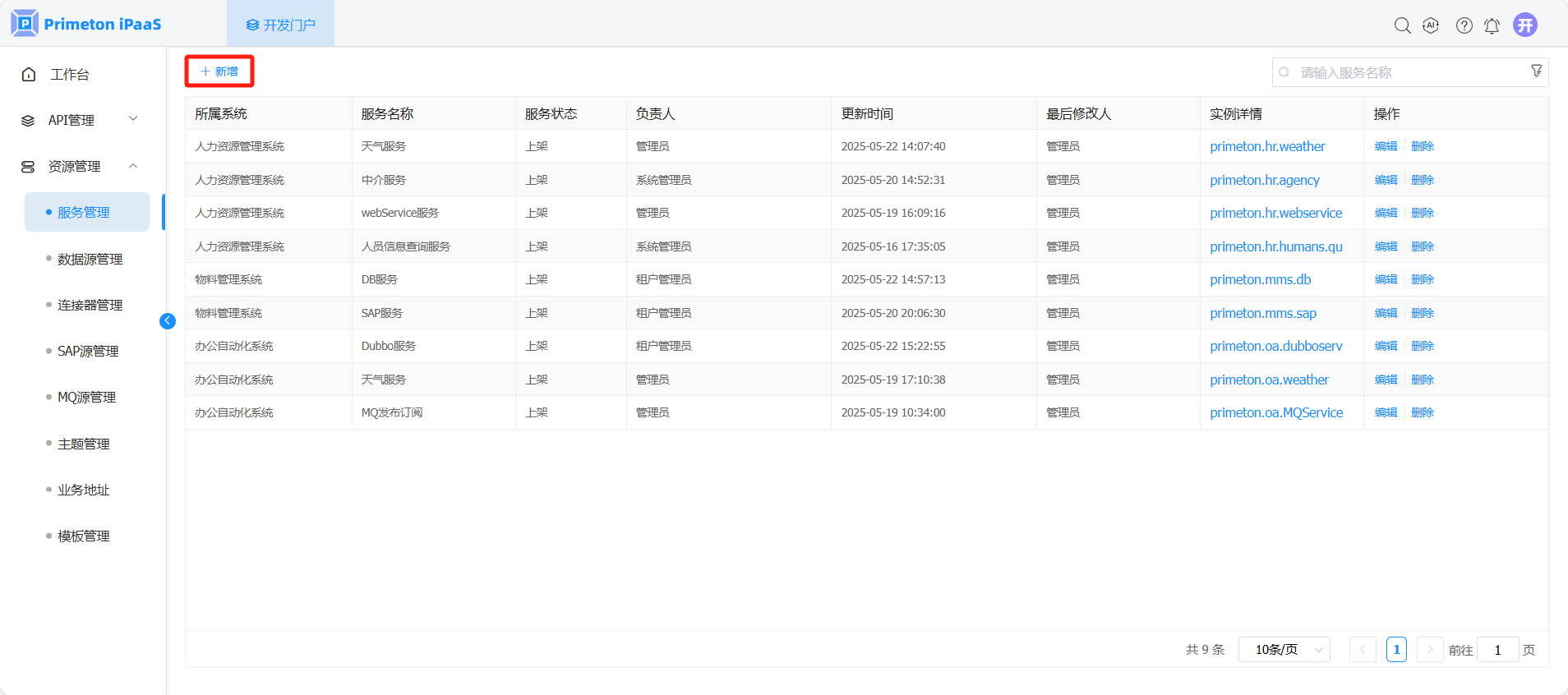This screenshot has width=1568, height=695.
Task: Click the Primeton iPaaS logo
Action: (x=86, y=24)
